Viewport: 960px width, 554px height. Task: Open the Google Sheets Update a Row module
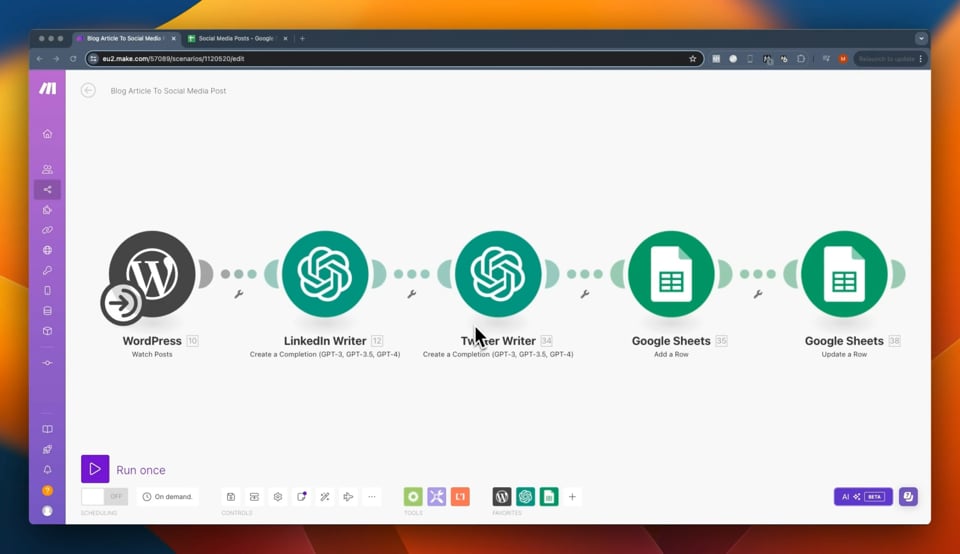844,274
